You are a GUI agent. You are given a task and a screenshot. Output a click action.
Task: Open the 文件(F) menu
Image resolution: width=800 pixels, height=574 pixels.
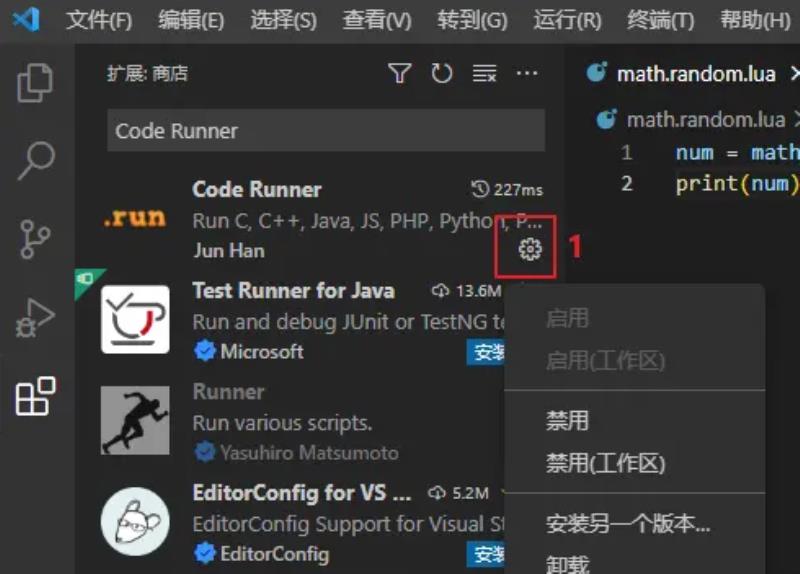(x=99, y=20)
